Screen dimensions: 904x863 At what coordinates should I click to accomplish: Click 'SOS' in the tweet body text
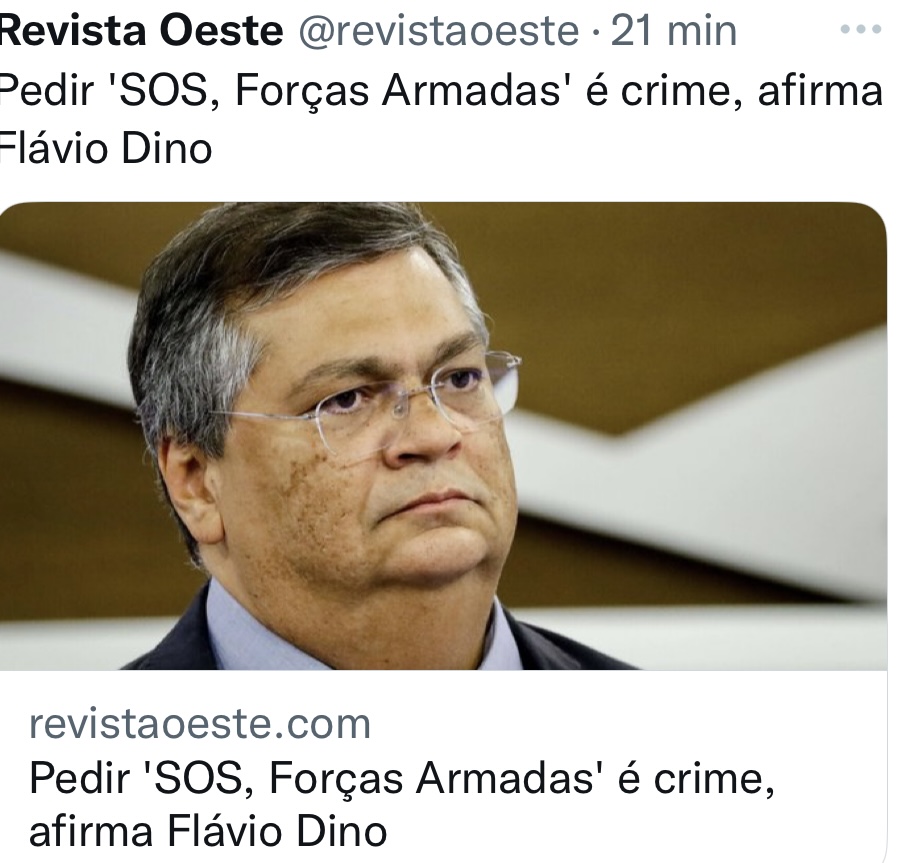click(x=163, y=91)
